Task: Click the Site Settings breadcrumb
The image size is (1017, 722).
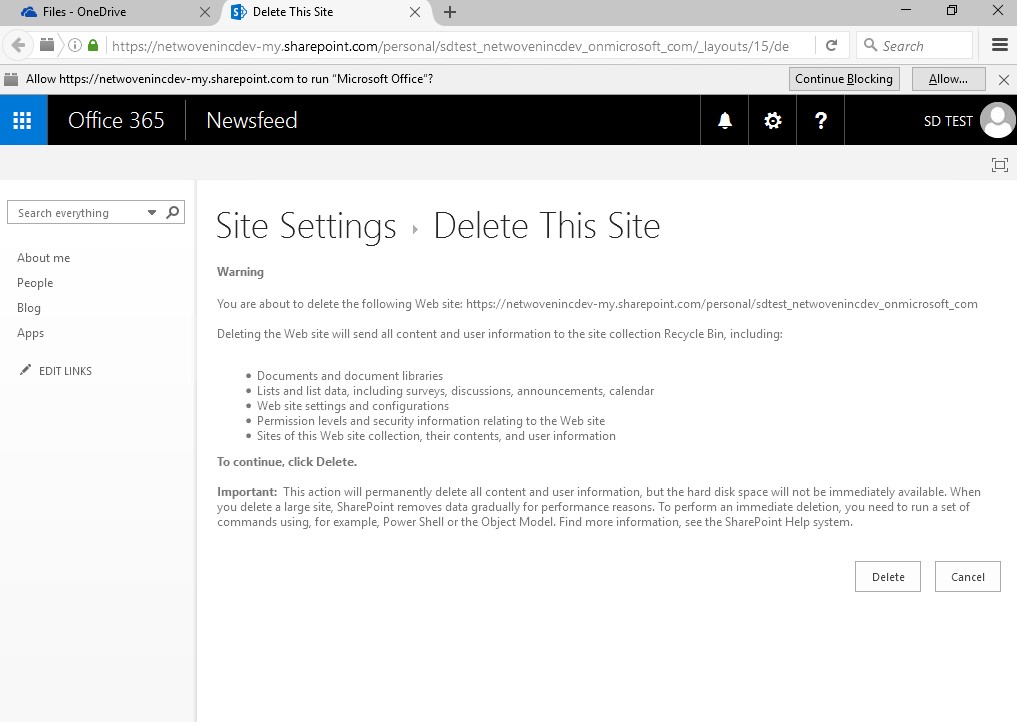Action: 305,226
